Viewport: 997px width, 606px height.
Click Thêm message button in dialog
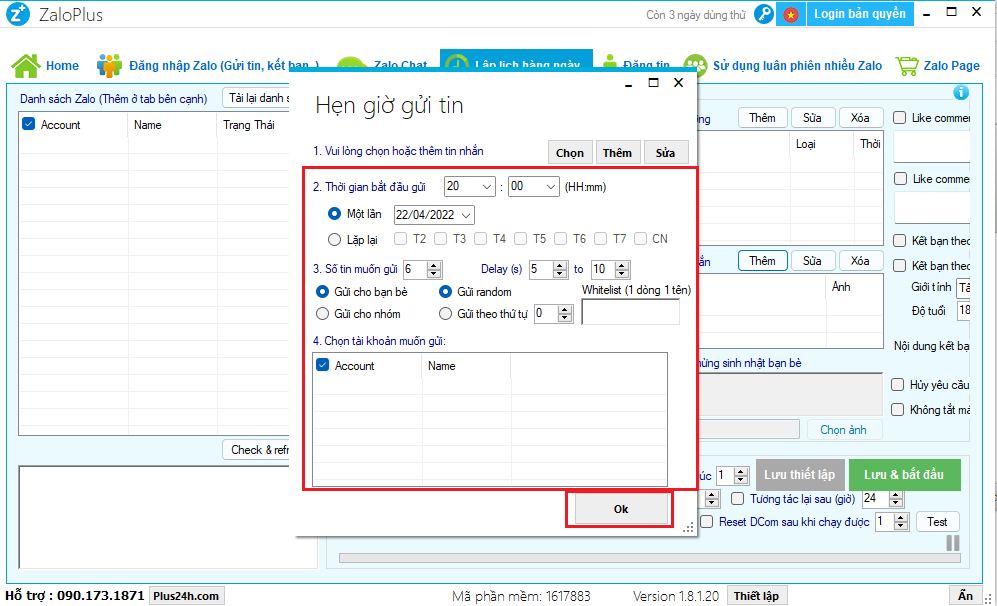click(617, 153)
